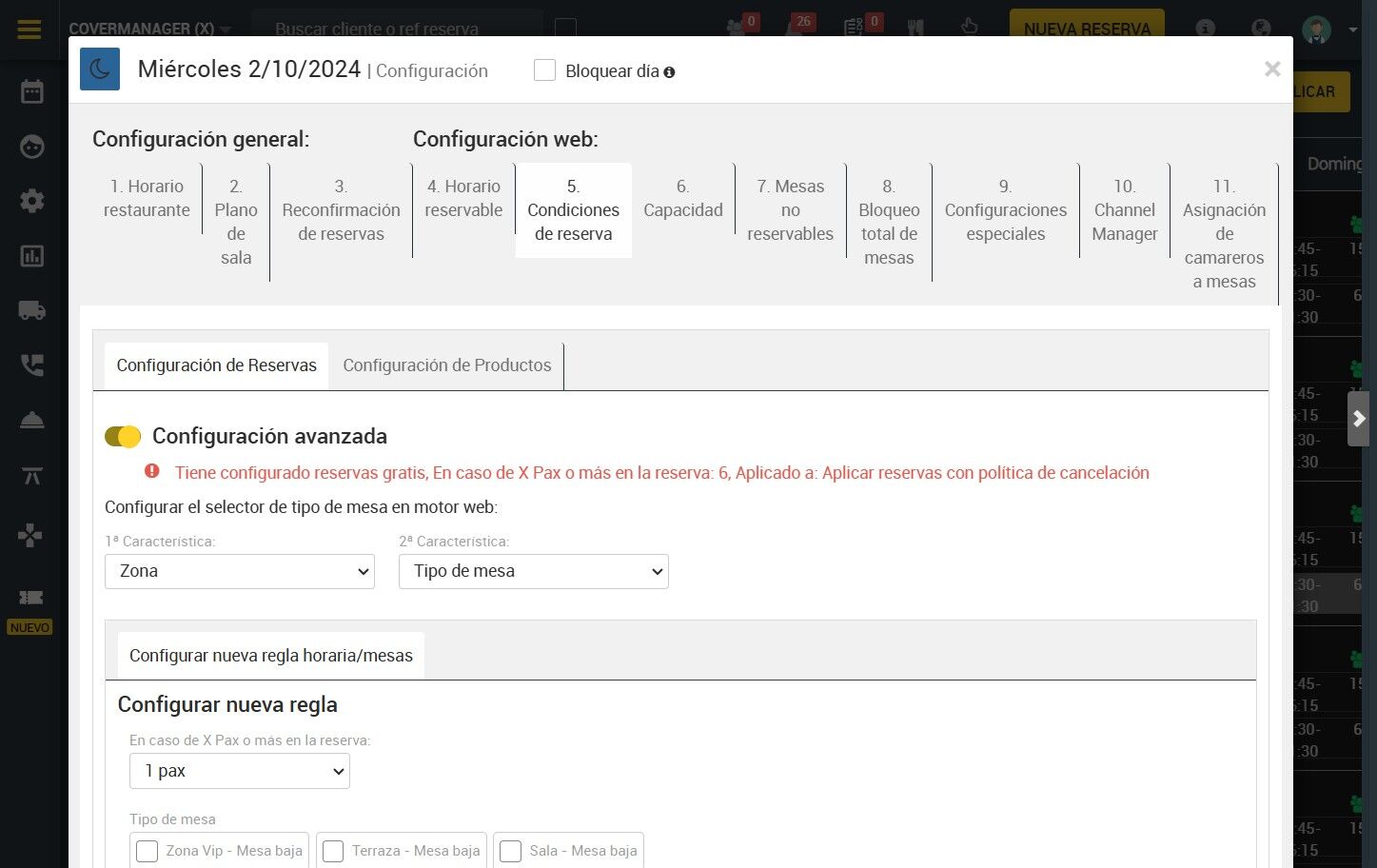Expand the right side panel arrow

pyautogui.click(x=1359, y=419)
